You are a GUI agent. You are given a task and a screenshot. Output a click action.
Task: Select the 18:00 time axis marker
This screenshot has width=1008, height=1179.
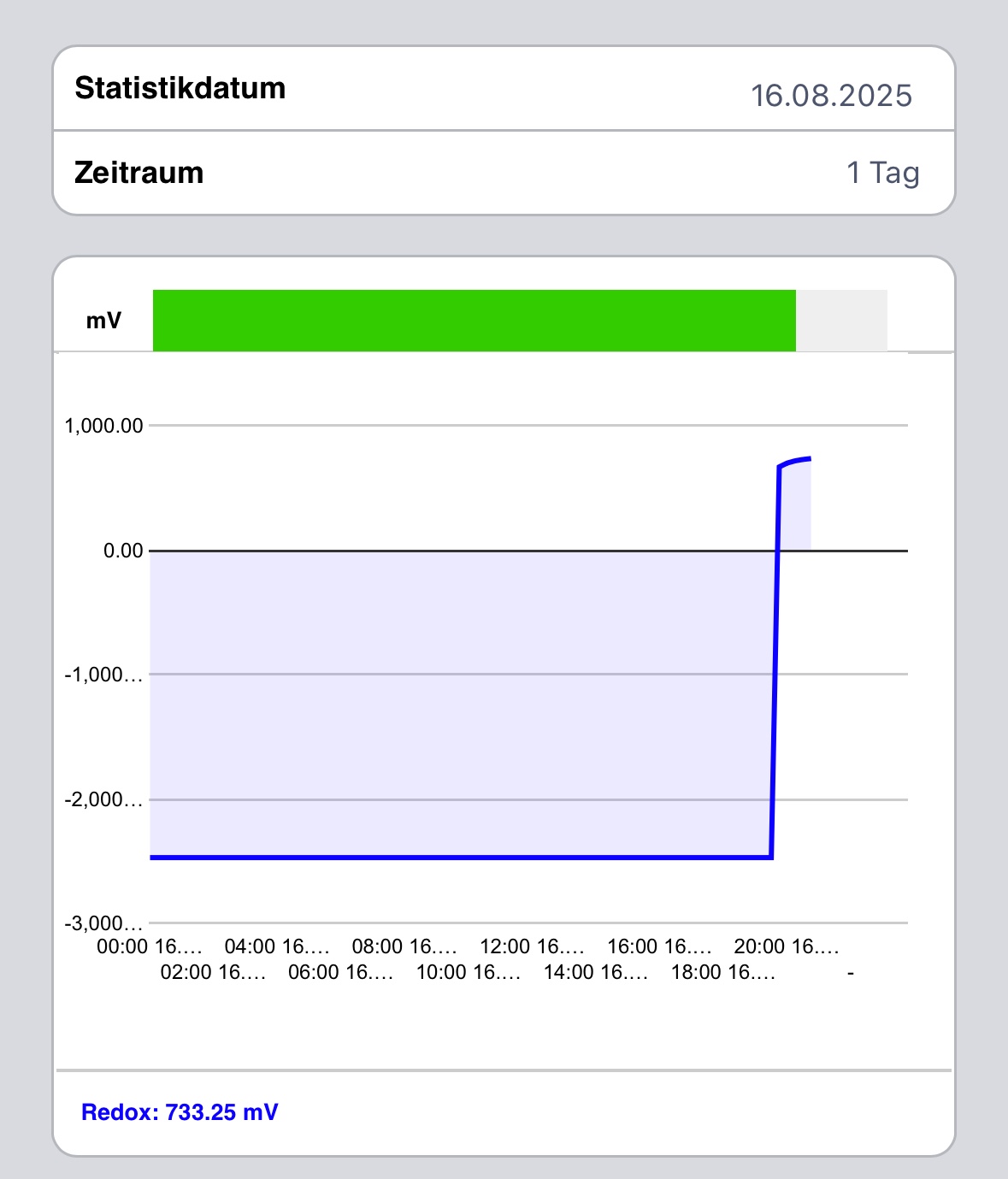tap(723, 972)
